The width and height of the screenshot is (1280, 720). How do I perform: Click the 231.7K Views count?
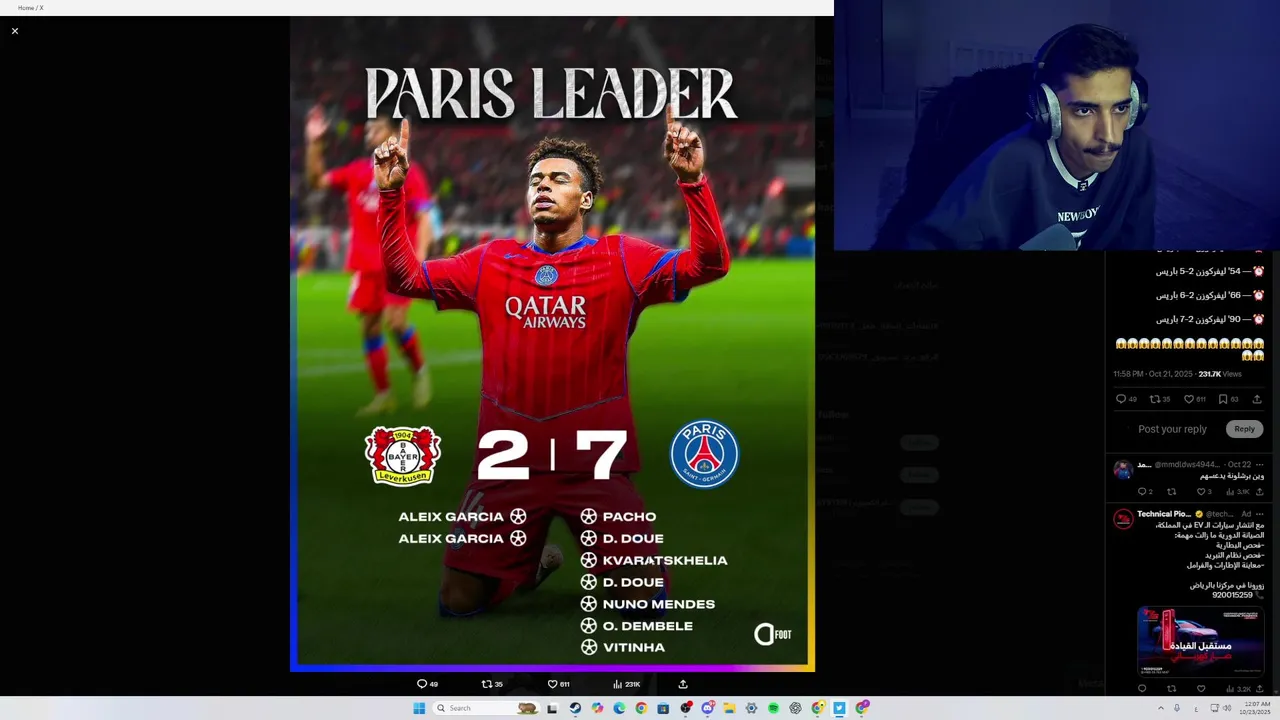1220,374
